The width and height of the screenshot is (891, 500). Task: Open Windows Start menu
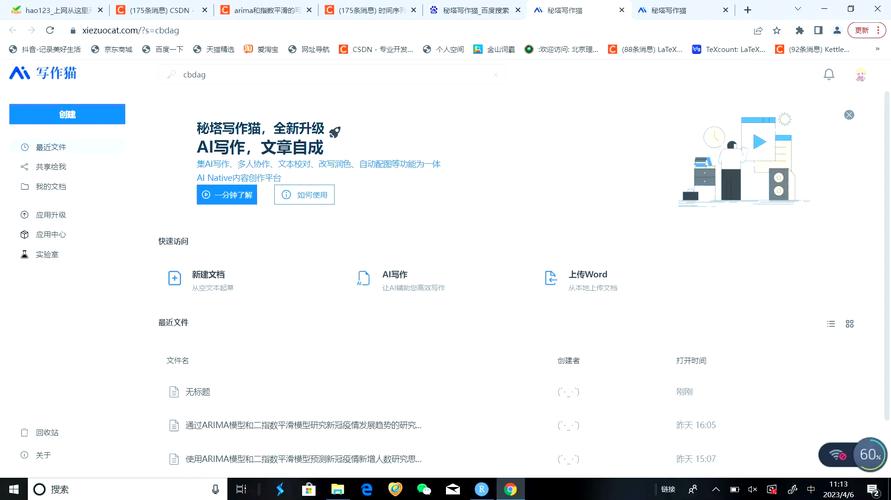[x=14, y=489]
